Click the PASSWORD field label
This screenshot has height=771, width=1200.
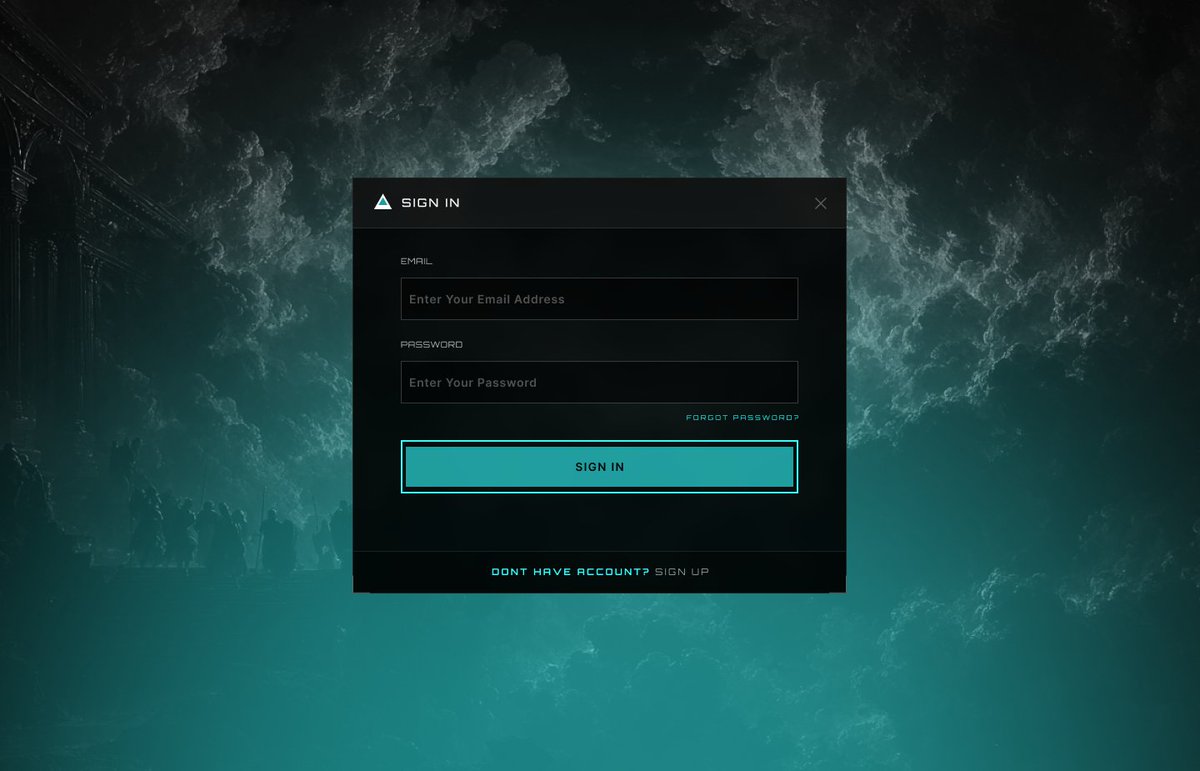pos(431,344)
